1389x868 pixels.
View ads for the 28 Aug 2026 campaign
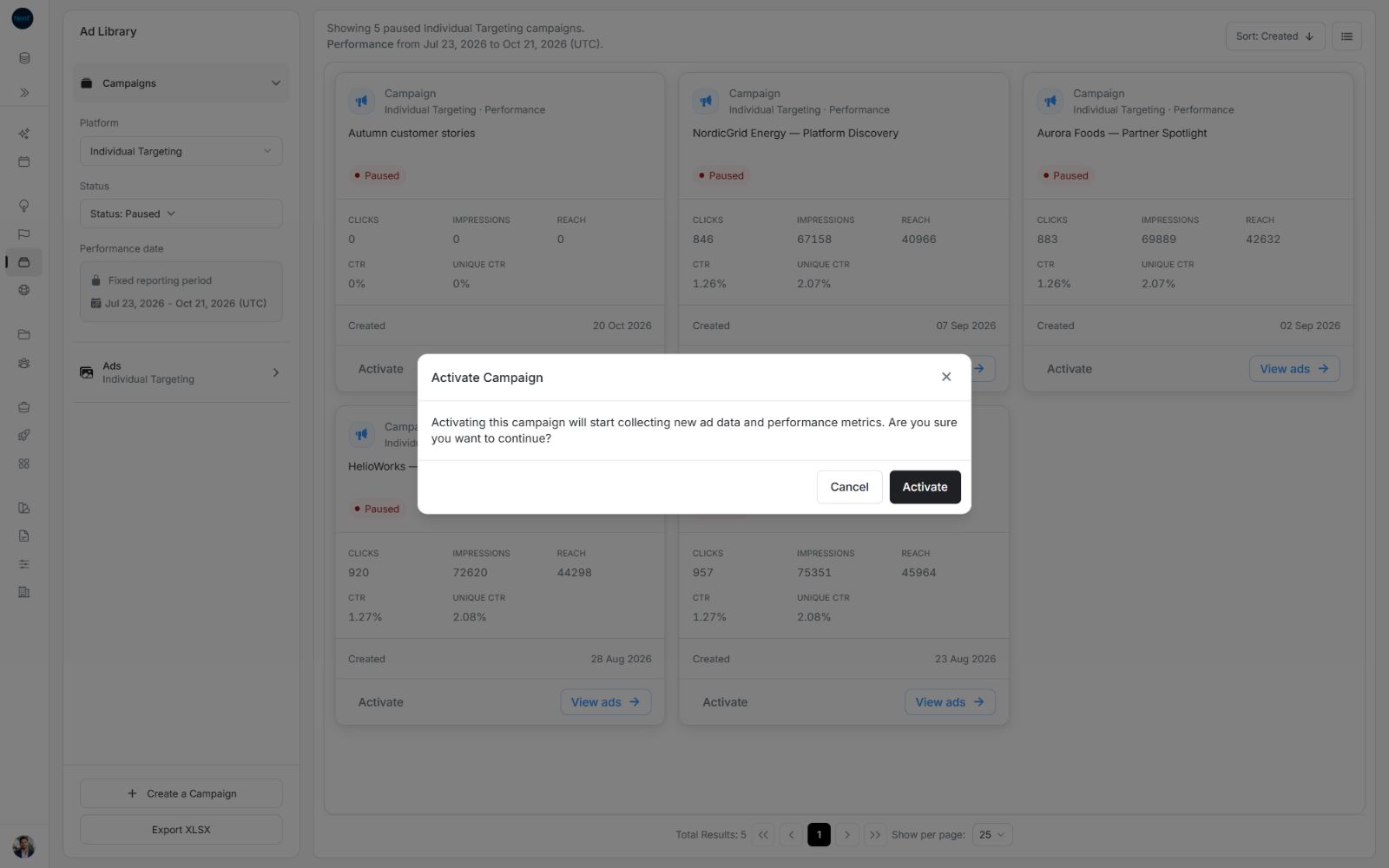tap(605, 702)
